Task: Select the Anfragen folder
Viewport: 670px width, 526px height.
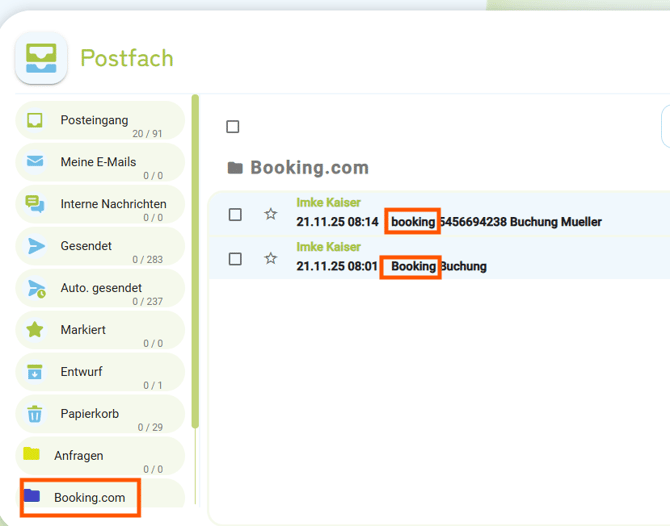Action: pyautogui.click(x=100, y=455)
